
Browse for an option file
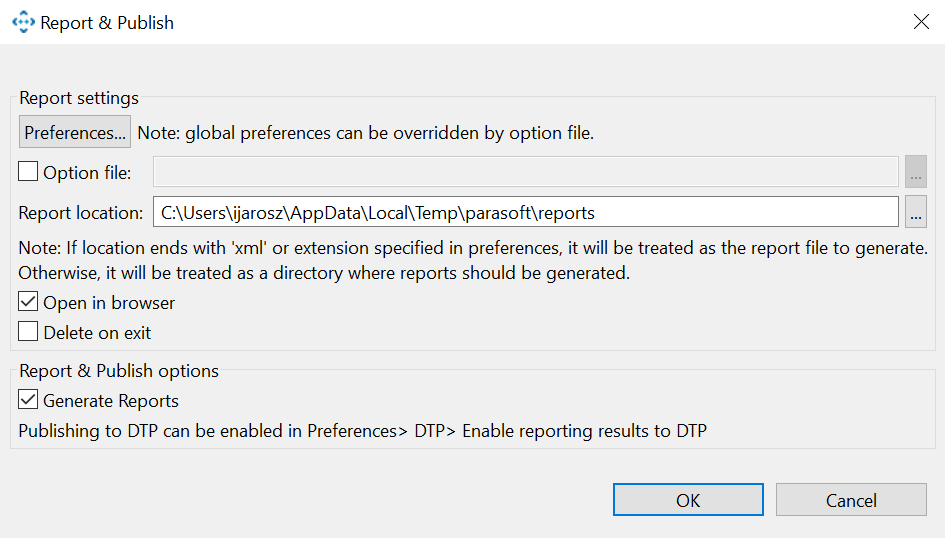915,172
